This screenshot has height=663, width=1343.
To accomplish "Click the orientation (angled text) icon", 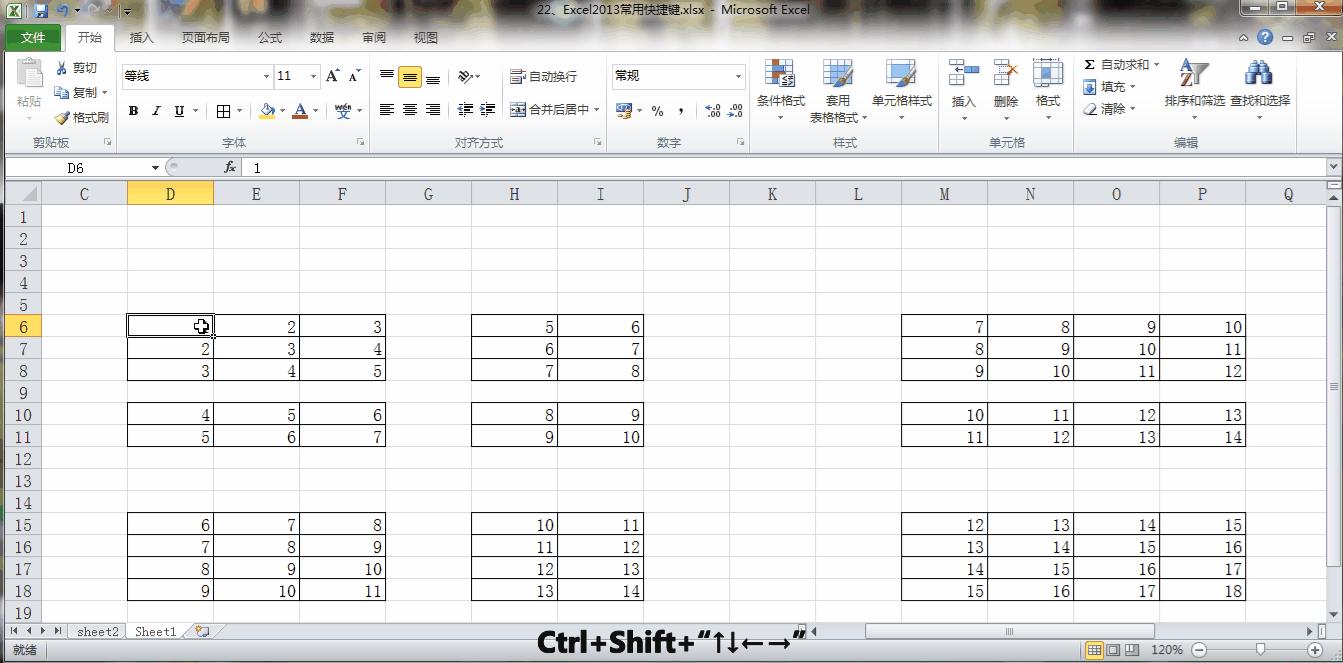I will [465, 76].
